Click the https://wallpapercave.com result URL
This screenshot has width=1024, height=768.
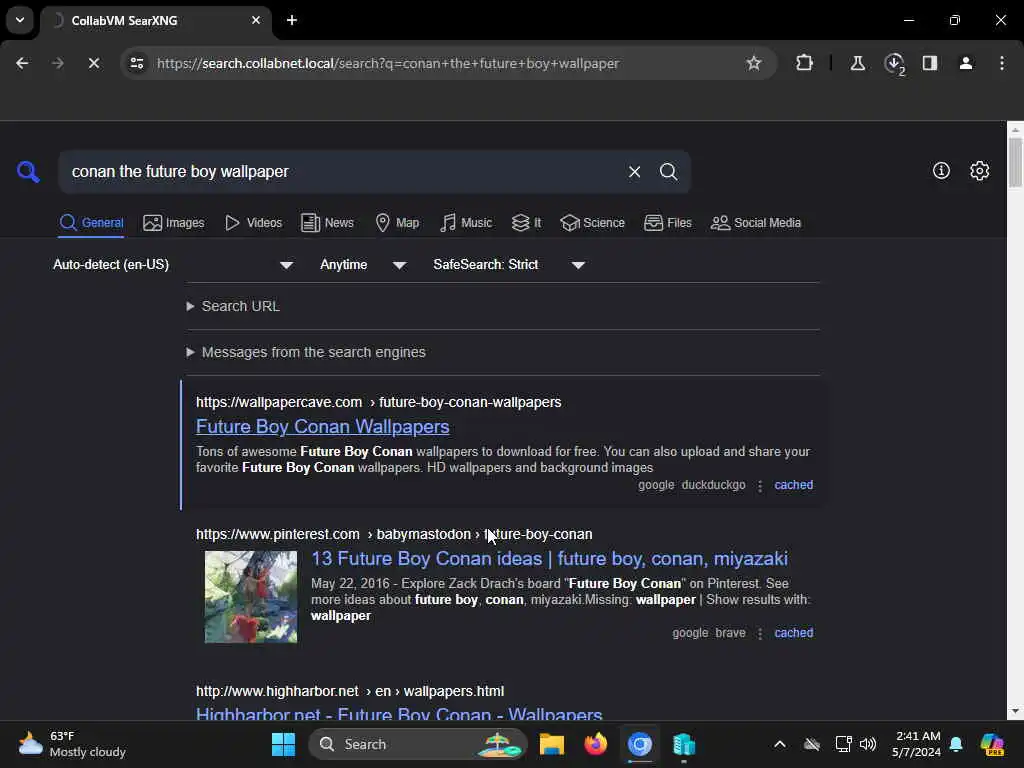pos(279,402)
